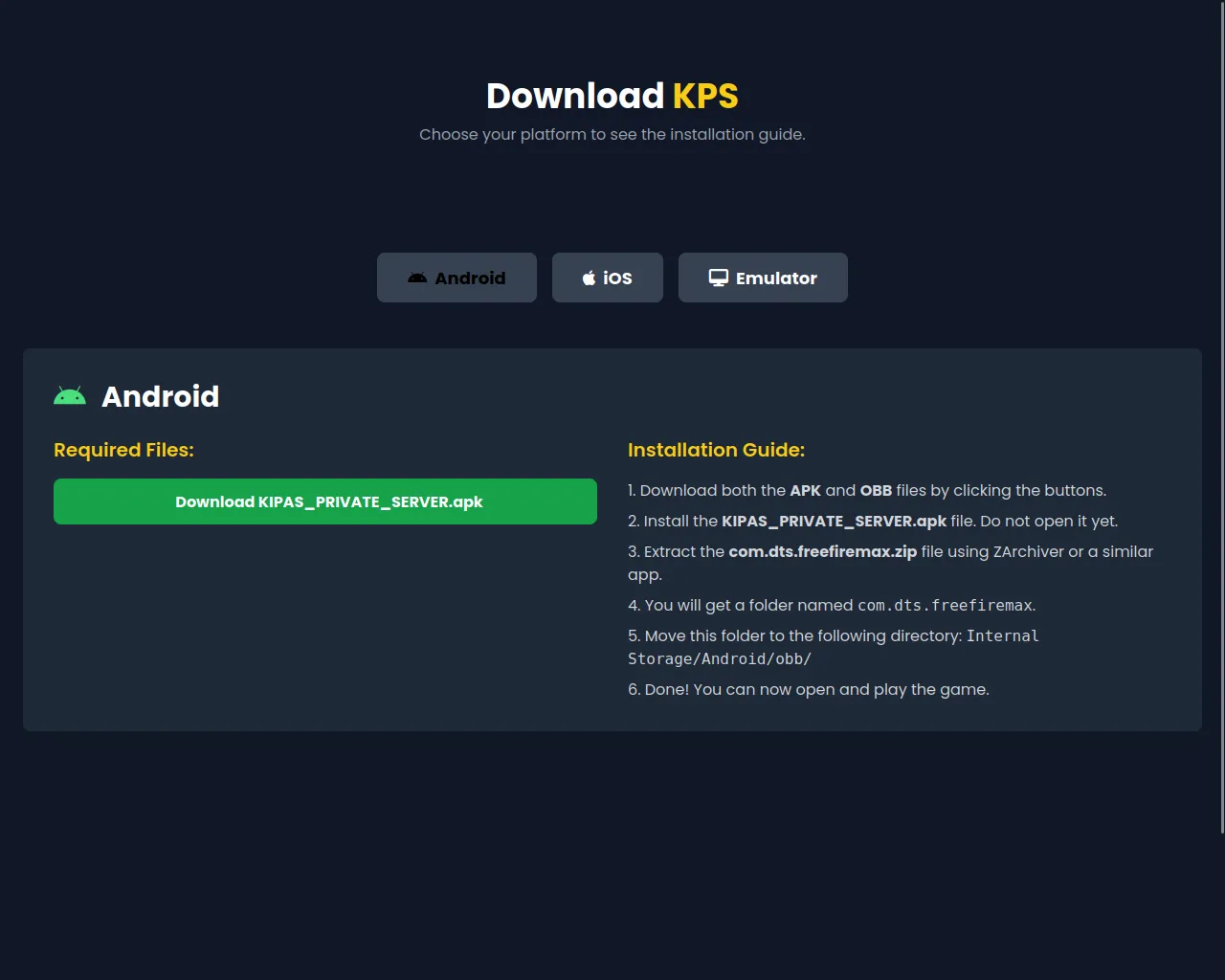The width and height of the screenshot is (1225, 980).
Task: Click the "Installation Guide:" heading
Action: [x=716, y=450]
